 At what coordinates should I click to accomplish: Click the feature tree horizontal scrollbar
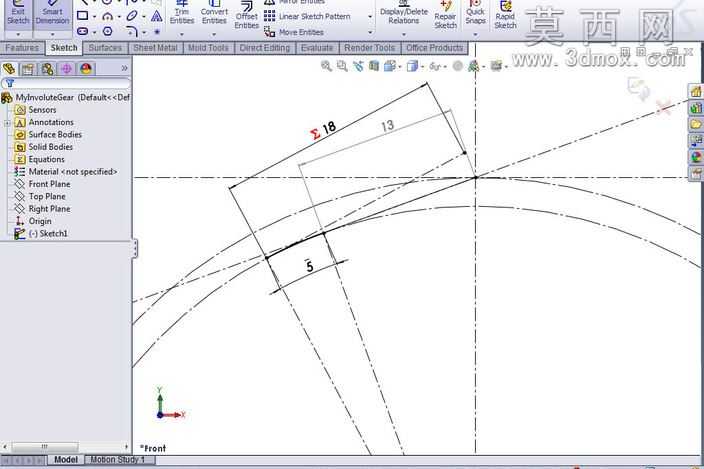66,447
